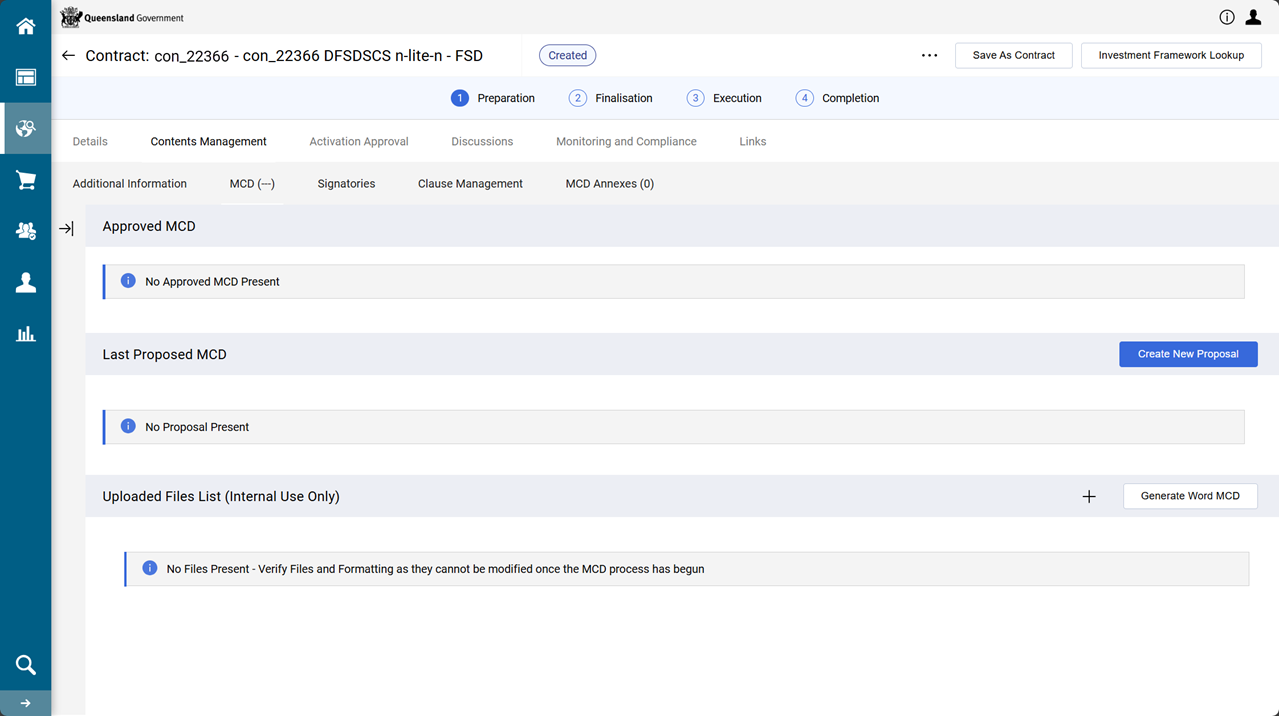Open the shopping cart icon in sidebar
The width and height of the screenshot is (1279, 716).
coord(25,180)
